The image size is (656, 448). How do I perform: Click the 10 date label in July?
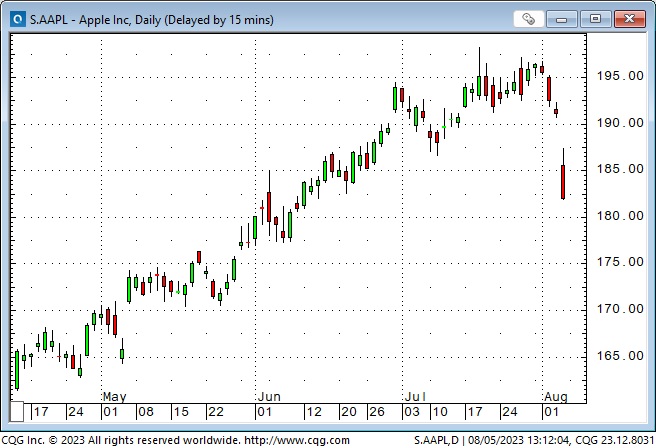coord(440,412)
